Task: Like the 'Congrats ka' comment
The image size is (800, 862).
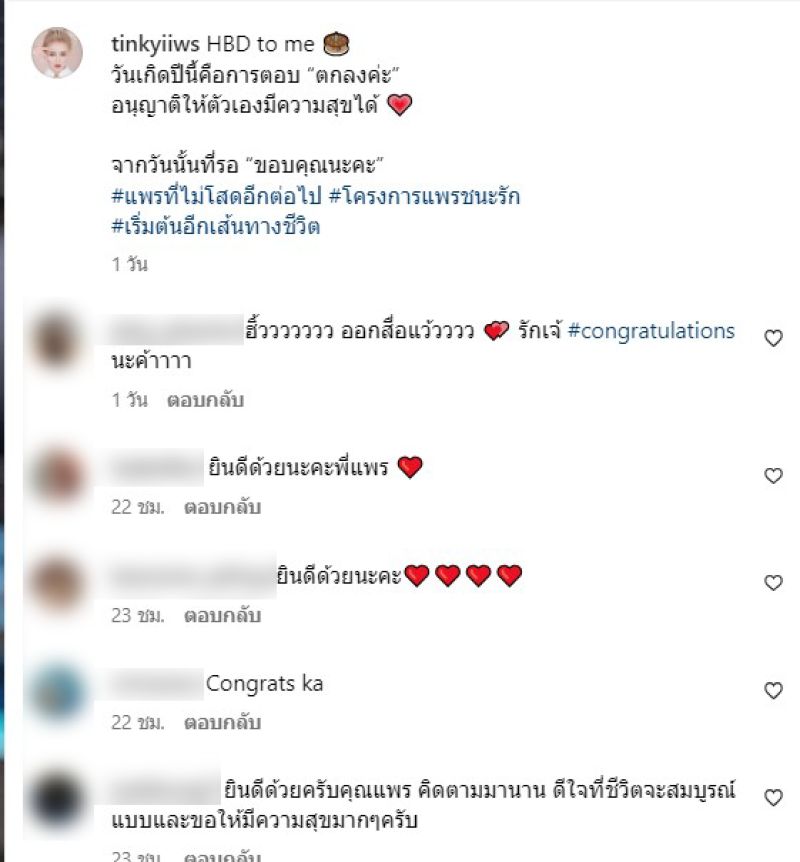Action: pyautogui.click(x=773, y=690)
